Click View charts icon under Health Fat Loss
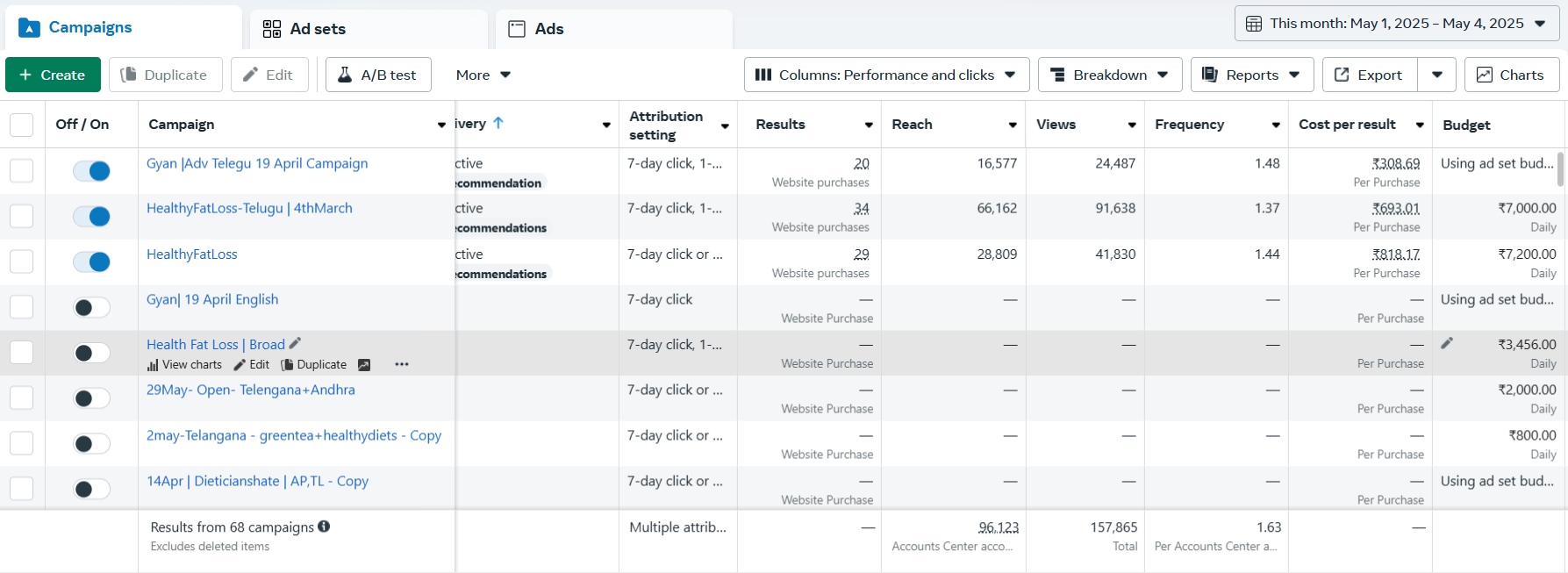The image size is (1568, 573). [x=154, y=365]
